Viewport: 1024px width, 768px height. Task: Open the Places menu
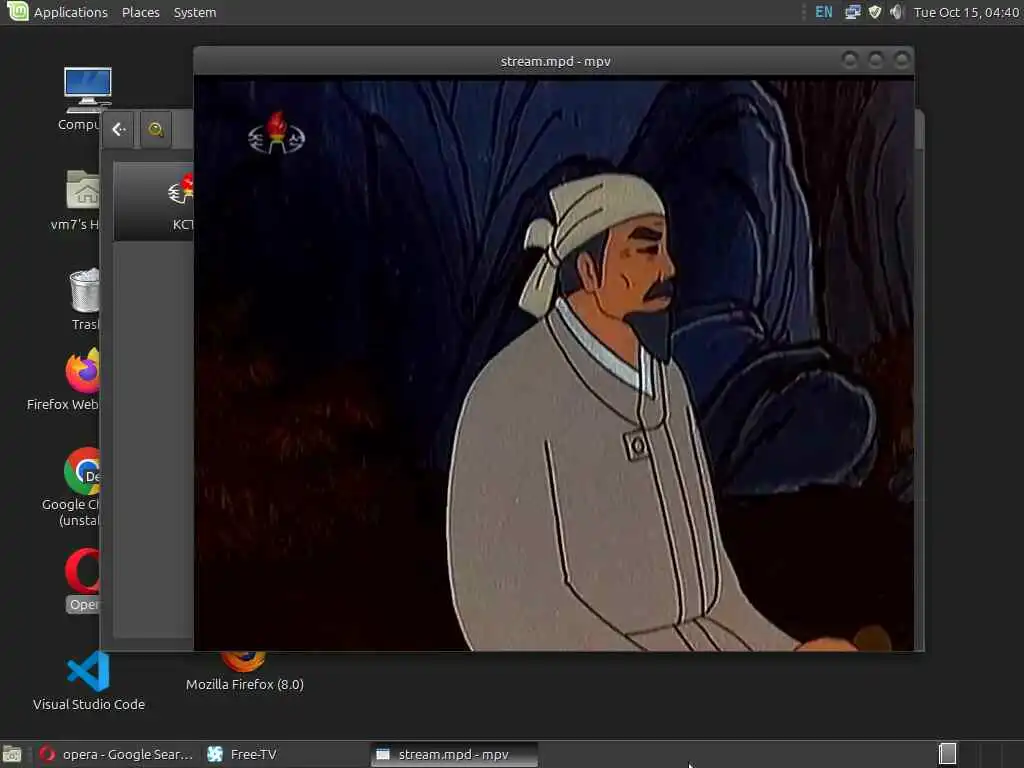pos(140,12)
